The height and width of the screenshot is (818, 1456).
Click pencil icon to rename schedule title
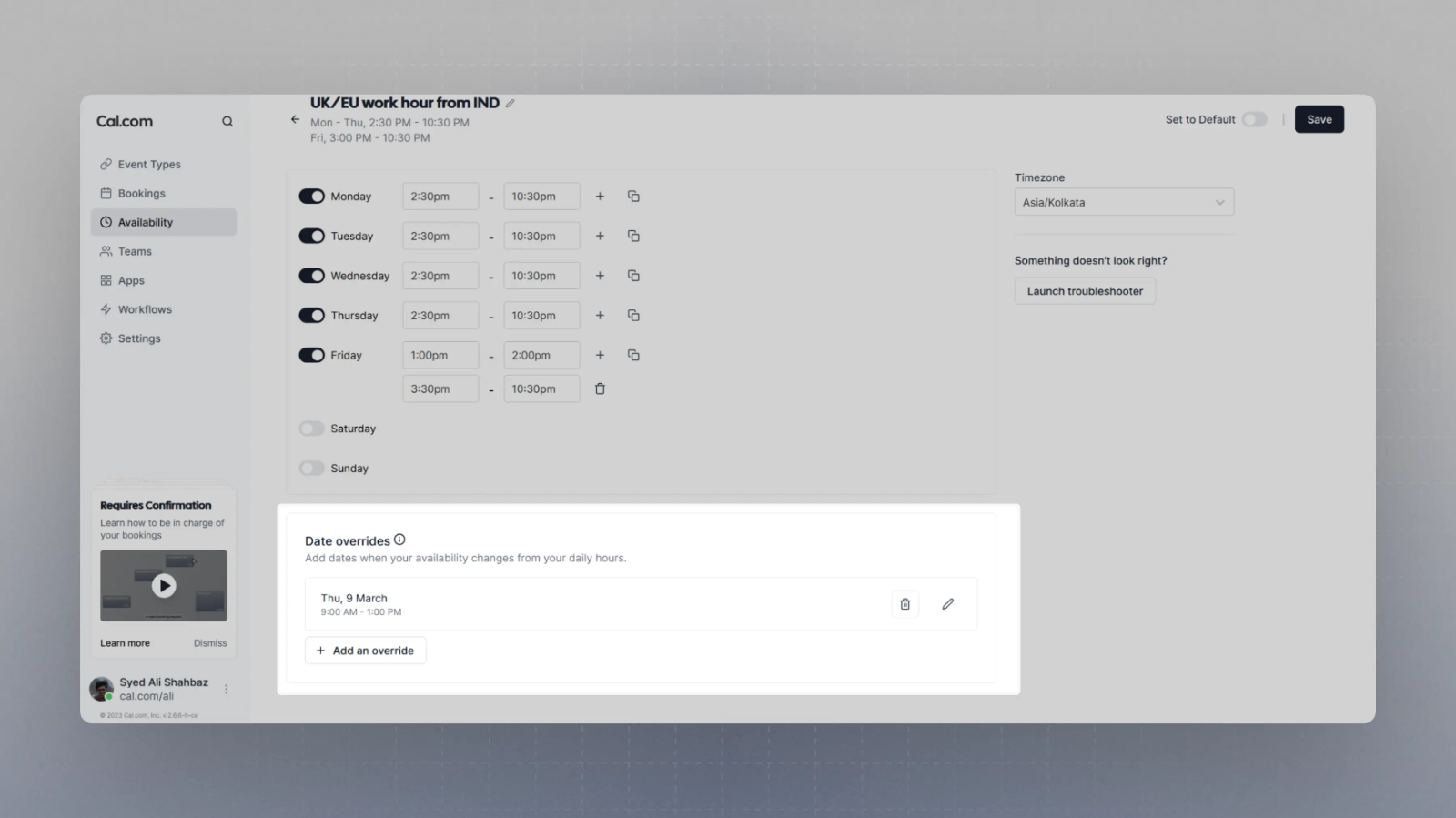(x=511, y=104)
